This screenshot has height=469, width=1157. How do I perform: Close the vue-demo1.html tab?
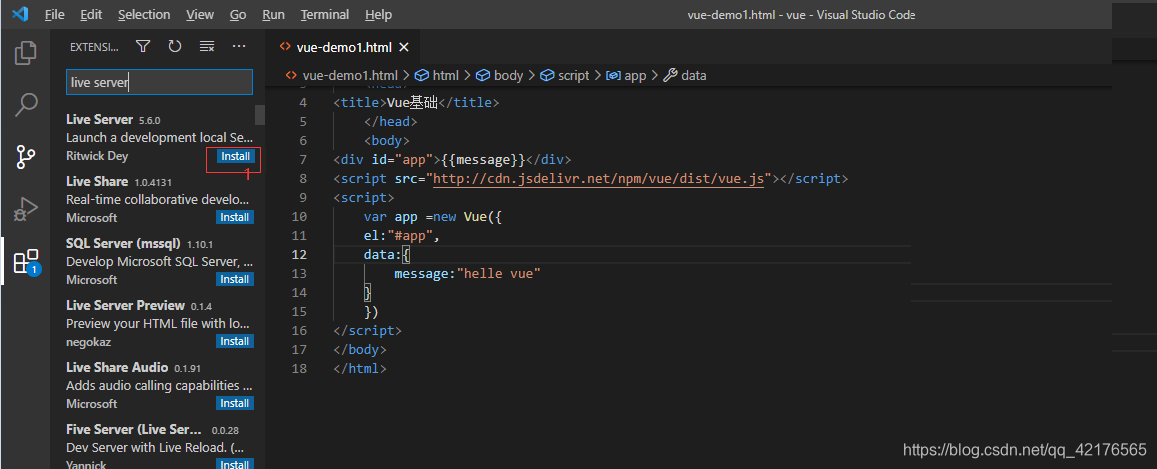tap(404, 47)
